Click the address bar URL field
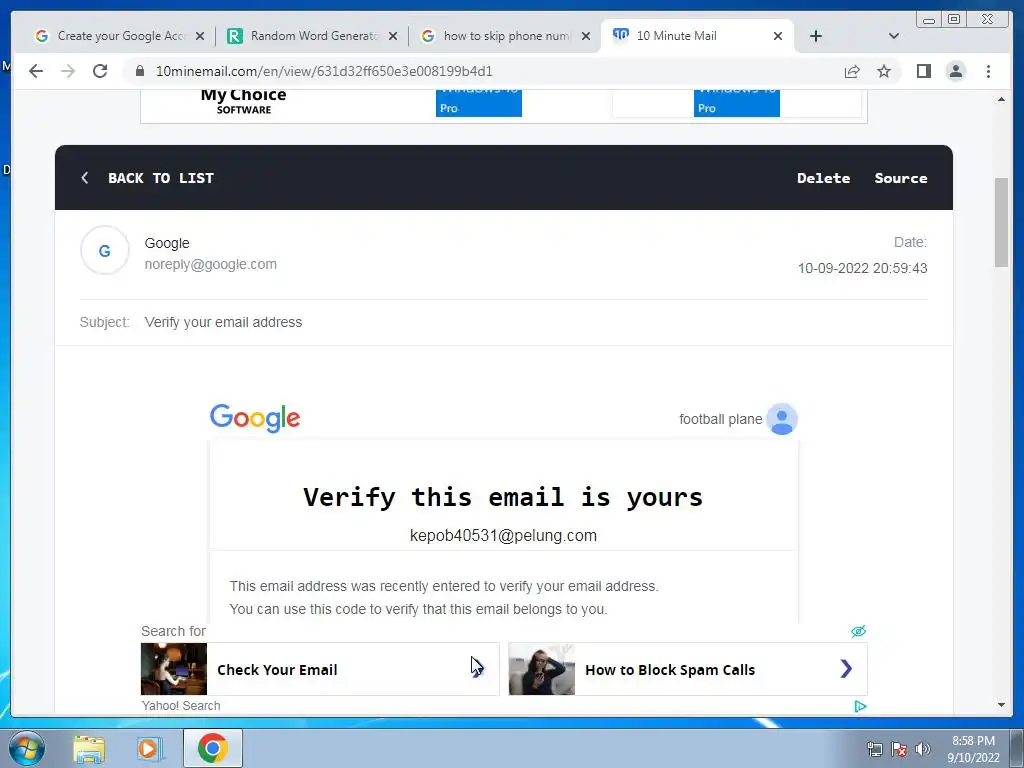This screenshot has height=768, width=1024. point(324,71)
